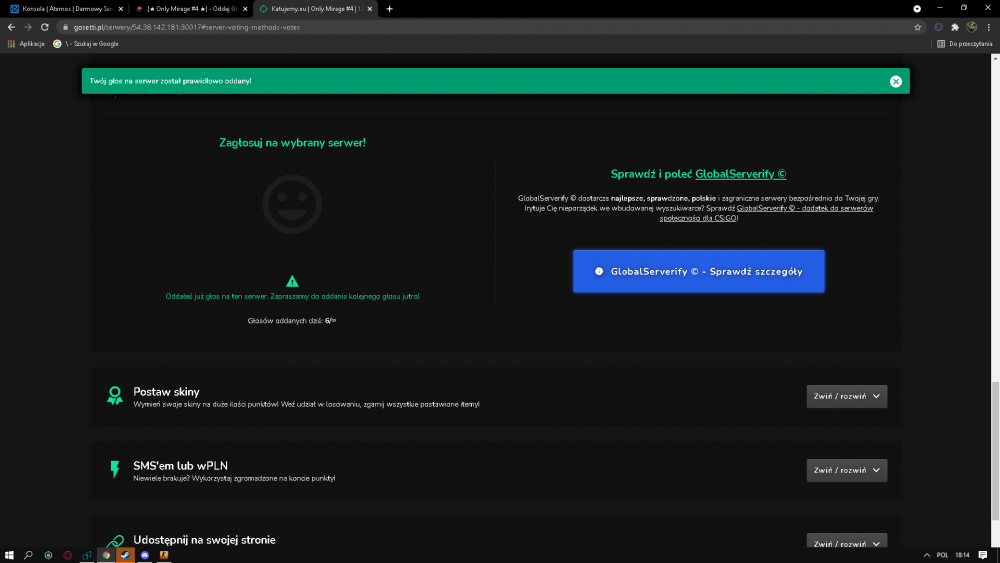
Task: Click the page vertical scrollbar thumb
Action: [995, 450]
